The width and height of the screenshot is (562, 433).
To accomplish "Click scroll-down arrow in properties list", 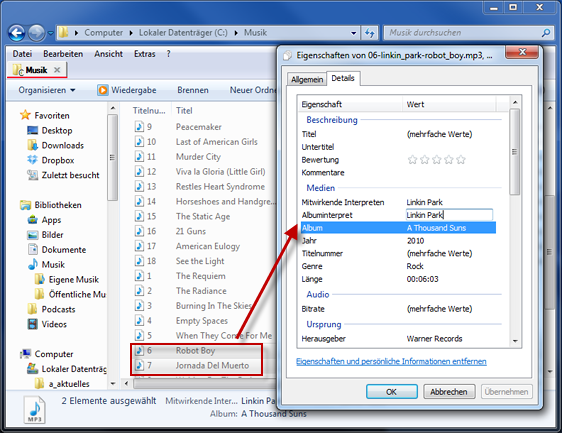I will click(515, 341).
